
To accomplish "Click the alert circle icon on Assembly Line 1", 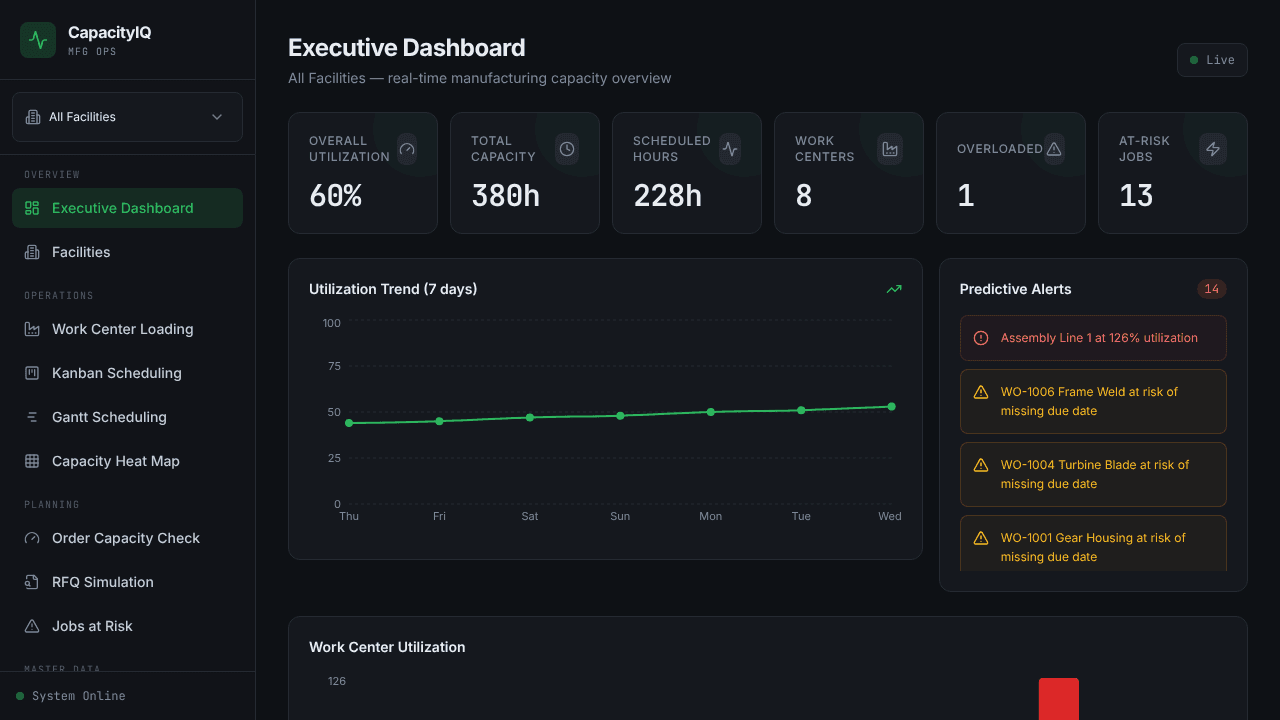I will [x=981, y=338].
